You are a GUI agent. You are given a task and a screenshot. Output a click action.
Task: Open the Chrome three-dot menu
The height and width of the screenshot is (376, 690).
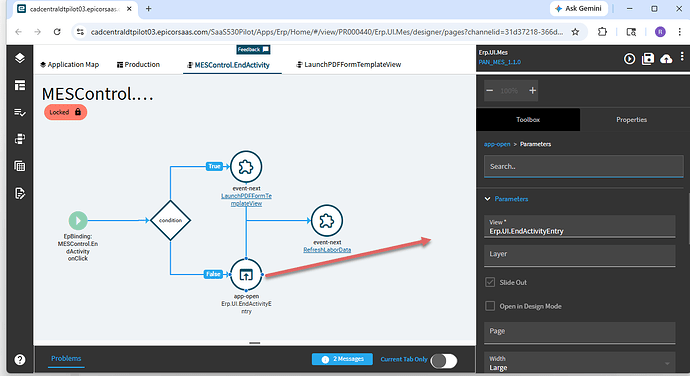pyautogui.click(x=680, y=32)
